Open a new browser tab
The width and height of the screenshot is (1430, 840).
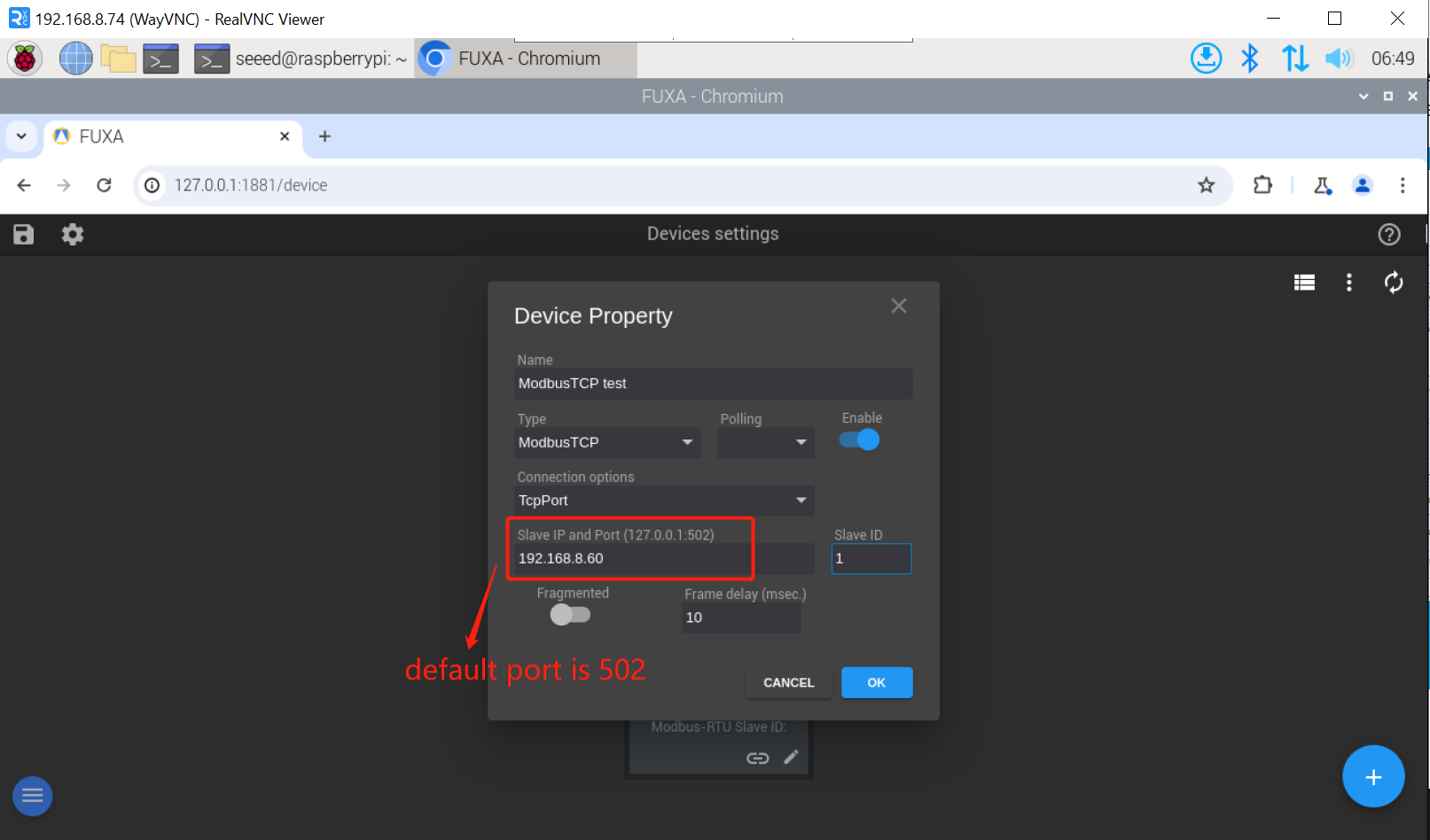coord(324,136)
